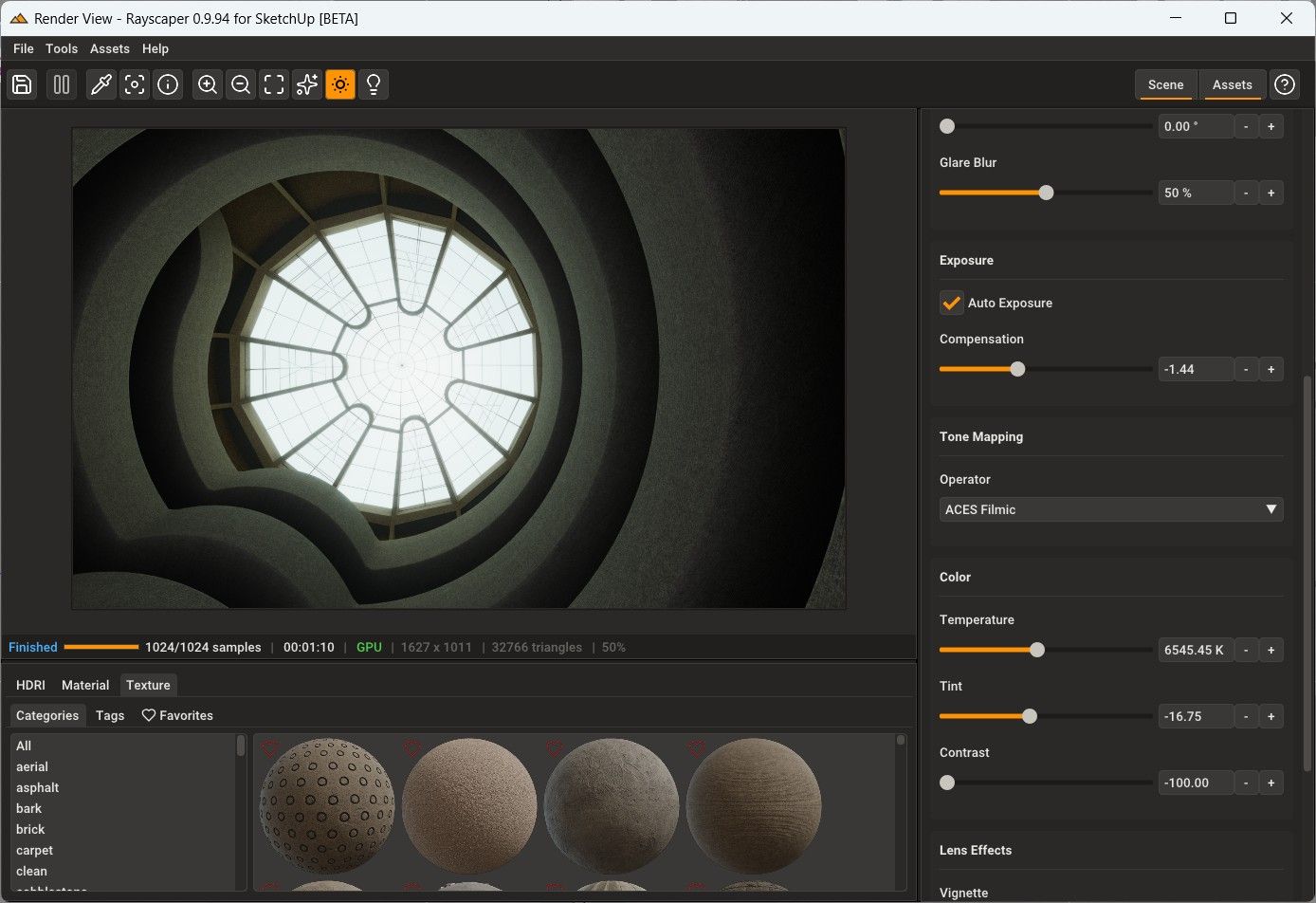1316x903 pixels.
Task: Open the Tools menu
Action: (x=62, y=48)
